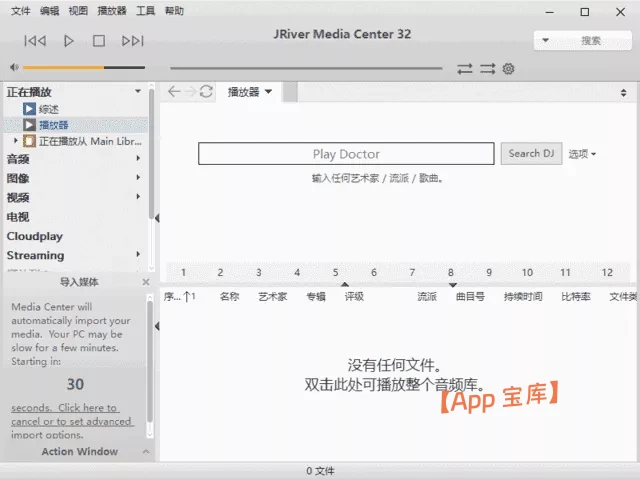Collapse the import panel with lower arrow
Screen dimensions: 640x480
(x=157, y=326)
